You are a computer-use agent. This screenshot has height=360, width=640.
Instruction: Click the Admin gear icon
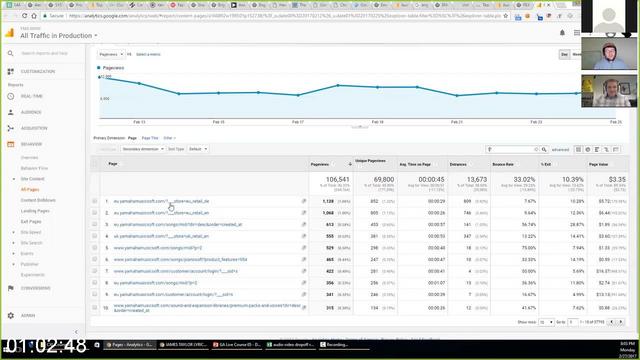click(x=11, y=316)
